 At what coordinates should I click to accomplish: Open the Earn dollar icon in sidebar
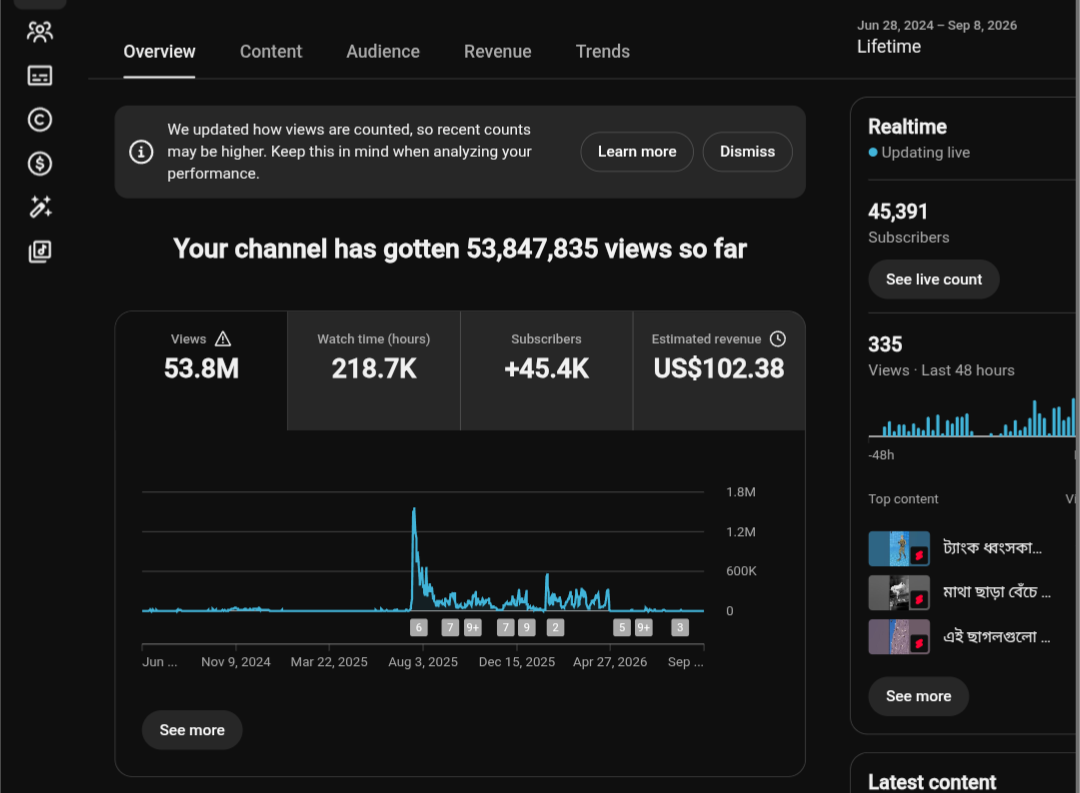39,163
